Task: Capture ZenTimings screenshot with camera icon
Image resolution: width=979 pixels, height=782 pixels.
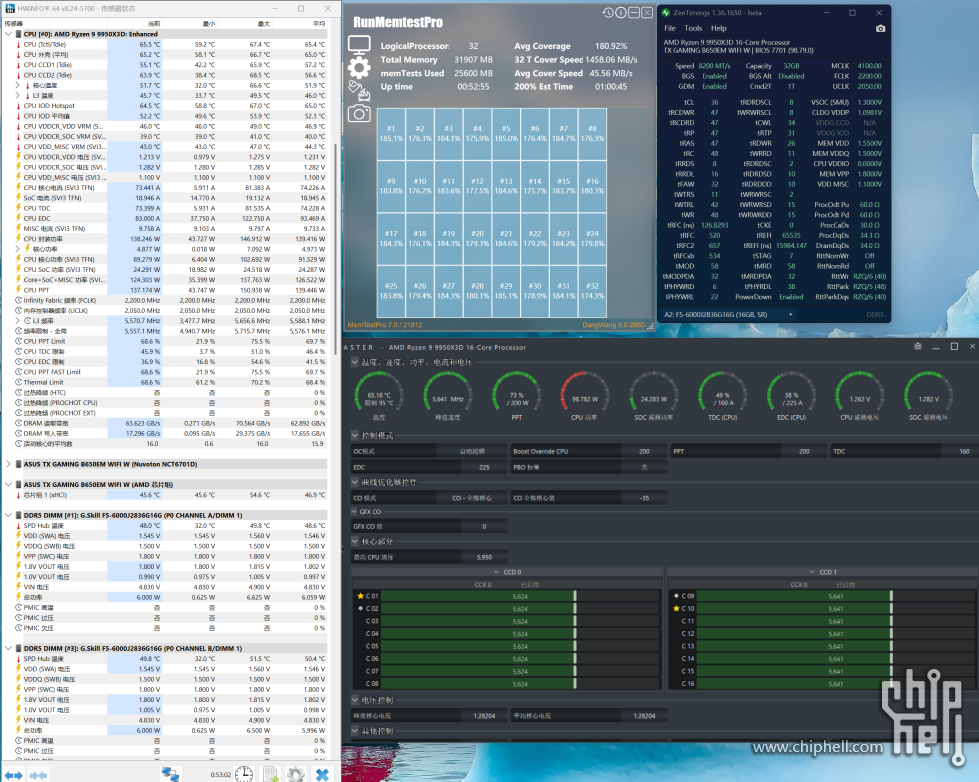Action: tap(880, 29)
